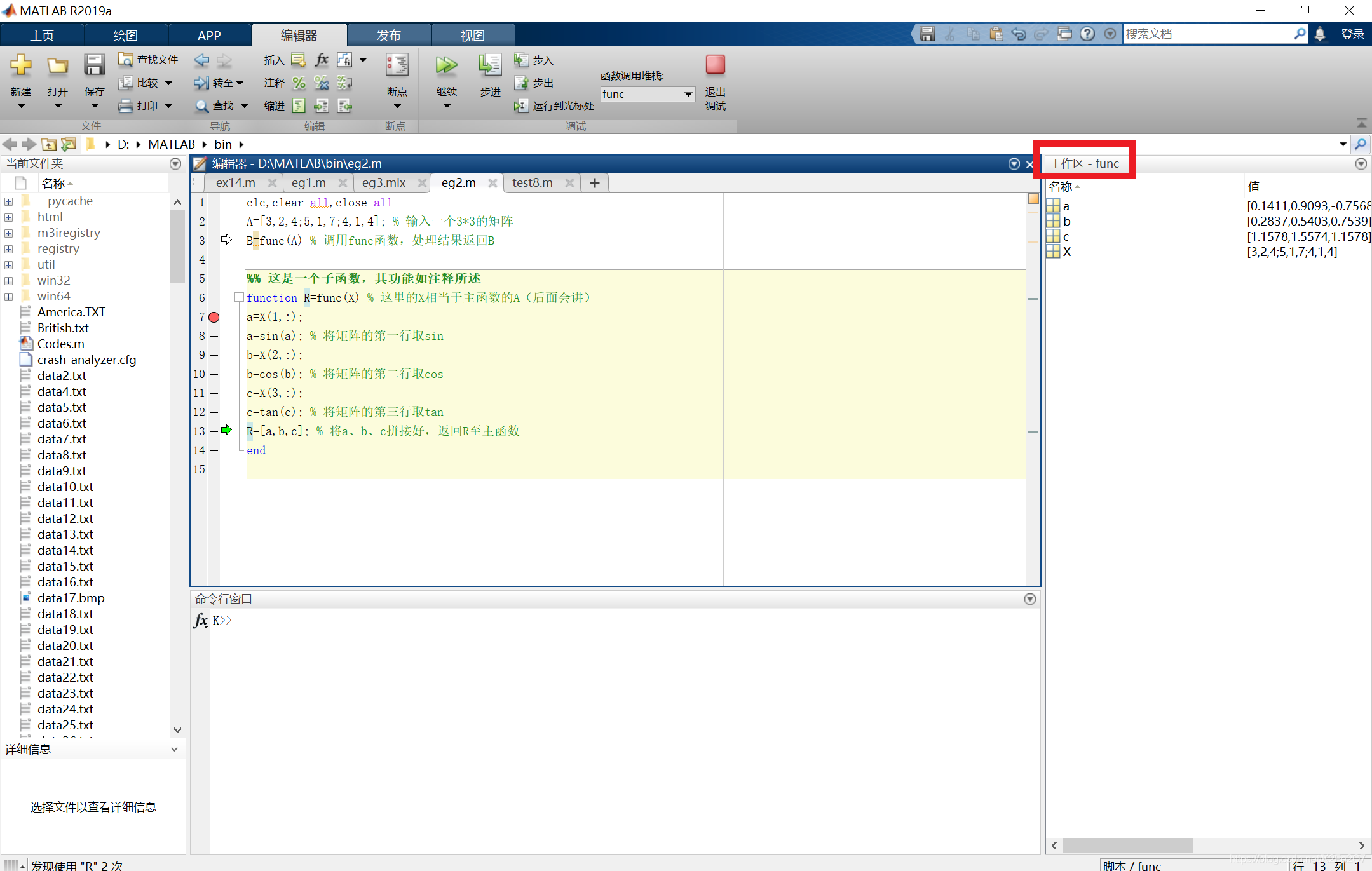Click the Find Files (查找文件) icon
Image resolution: width=1372 pixels, height=871 pixels.
[x=126, y=60]
